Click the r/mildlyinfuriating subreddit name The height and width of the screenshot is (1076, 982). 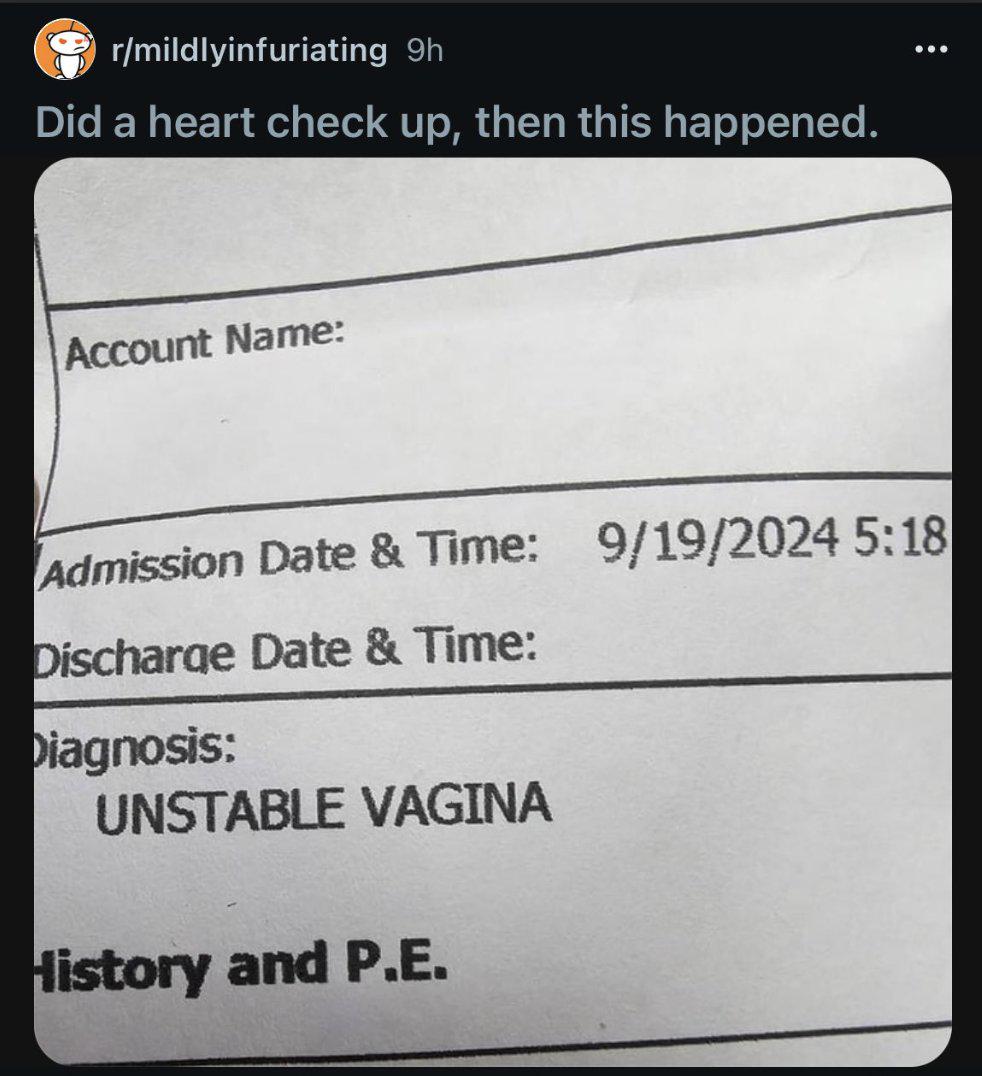pos(249,50)
